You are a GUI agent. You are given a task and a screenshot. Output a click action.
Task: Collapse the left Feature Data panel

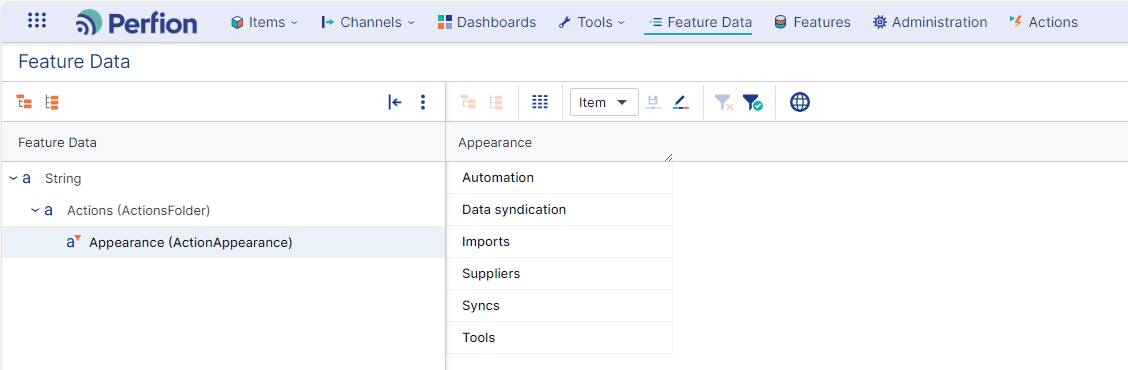pos(394,102)
